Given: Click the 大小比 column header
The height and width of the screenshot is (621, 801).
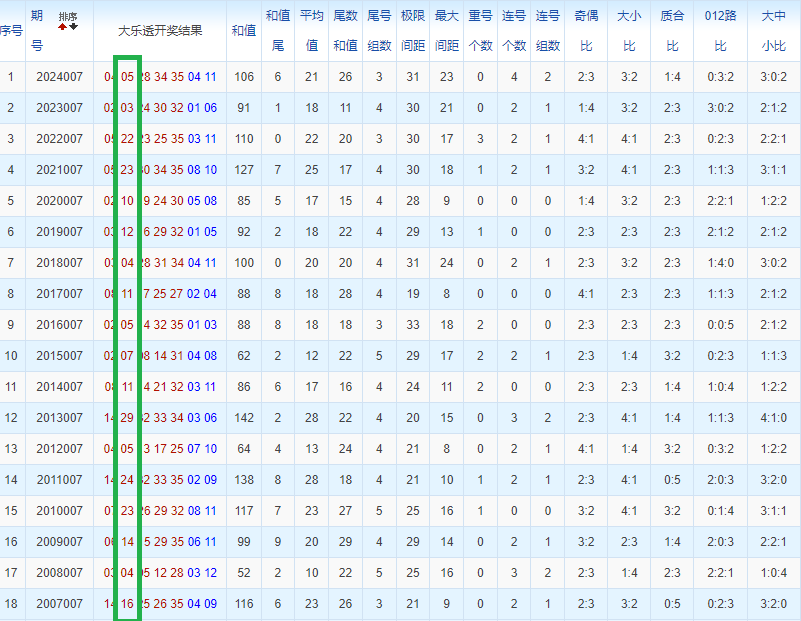Looking at the screenshot, I should [x=628, y=30].
